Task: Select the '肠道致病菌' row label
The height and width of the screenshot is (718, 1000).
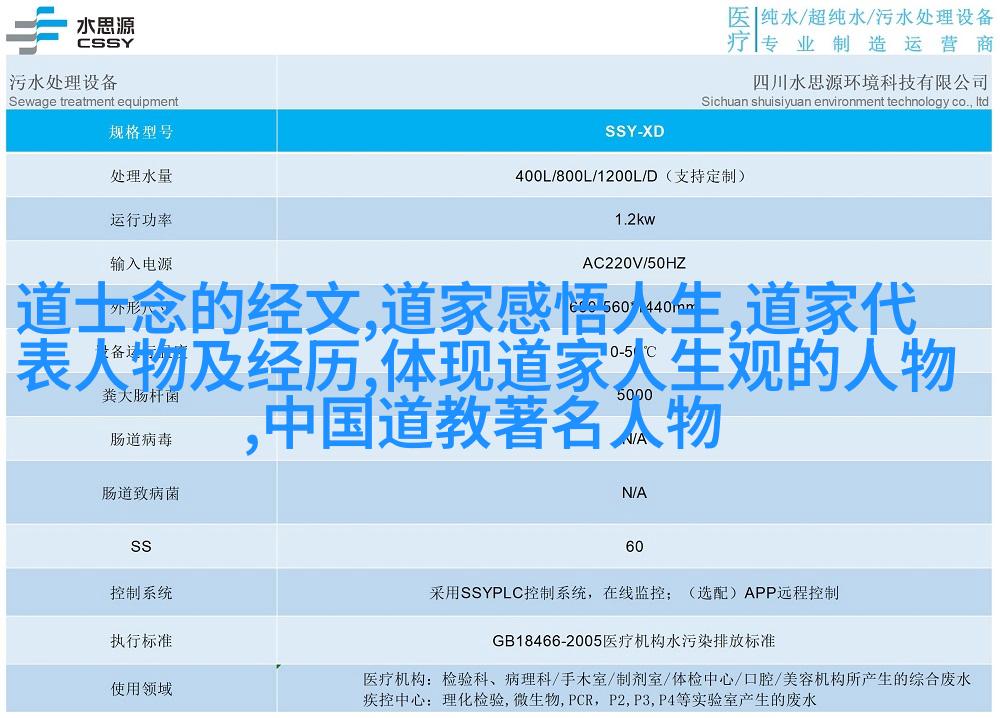Action: (x=141, y=493)
